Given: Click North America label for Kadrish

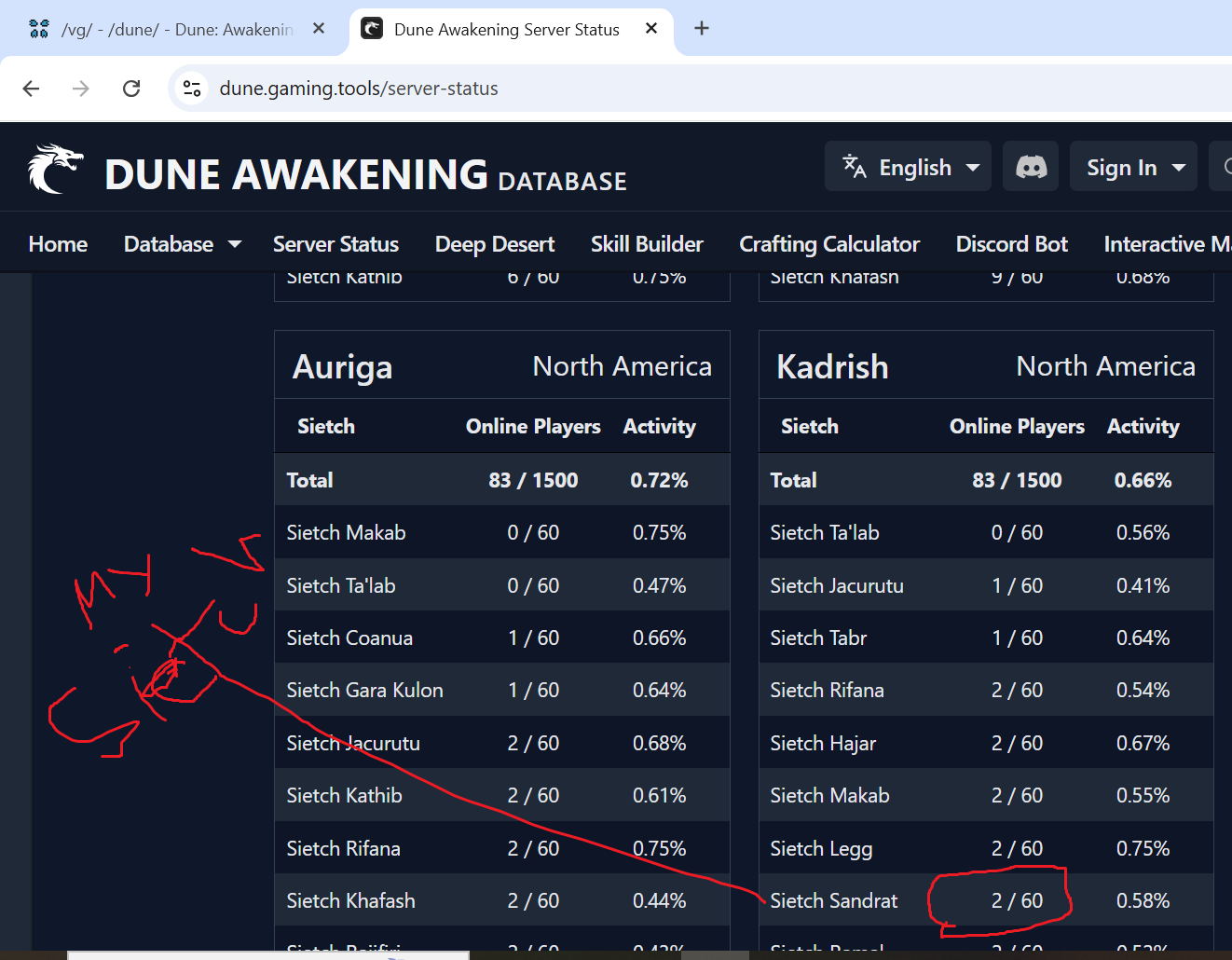Looking at the screenshot, I should 1105,366.
